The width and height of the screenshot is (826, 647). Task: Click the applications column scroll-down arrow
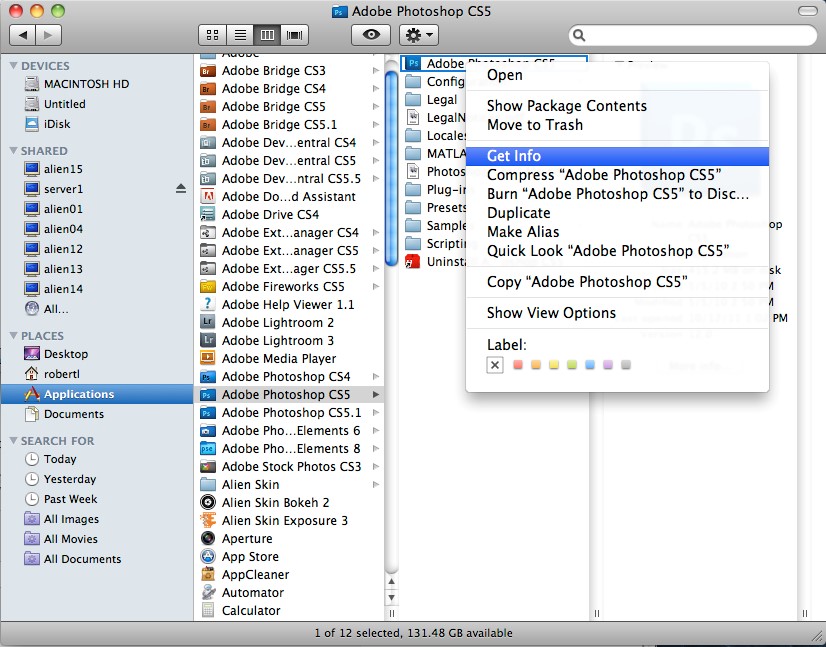[x=391, y=598]
